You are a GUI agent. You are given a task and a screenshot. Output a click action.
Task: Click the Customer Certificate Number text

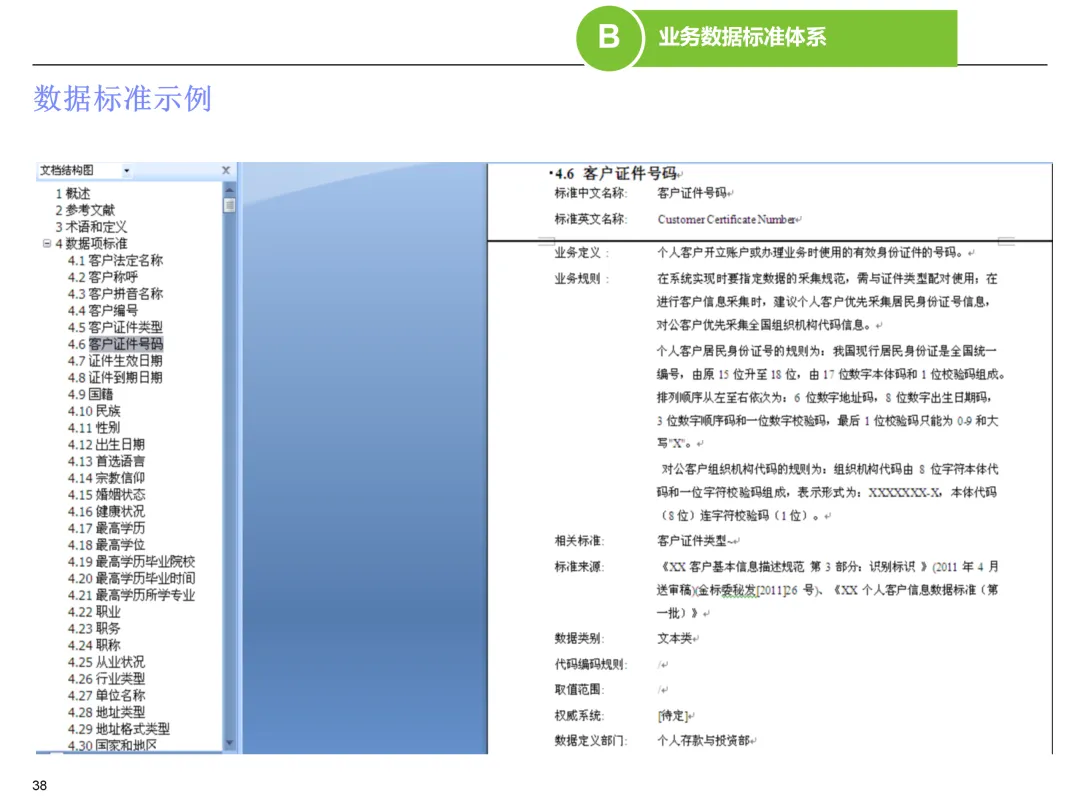pos(727,219)
